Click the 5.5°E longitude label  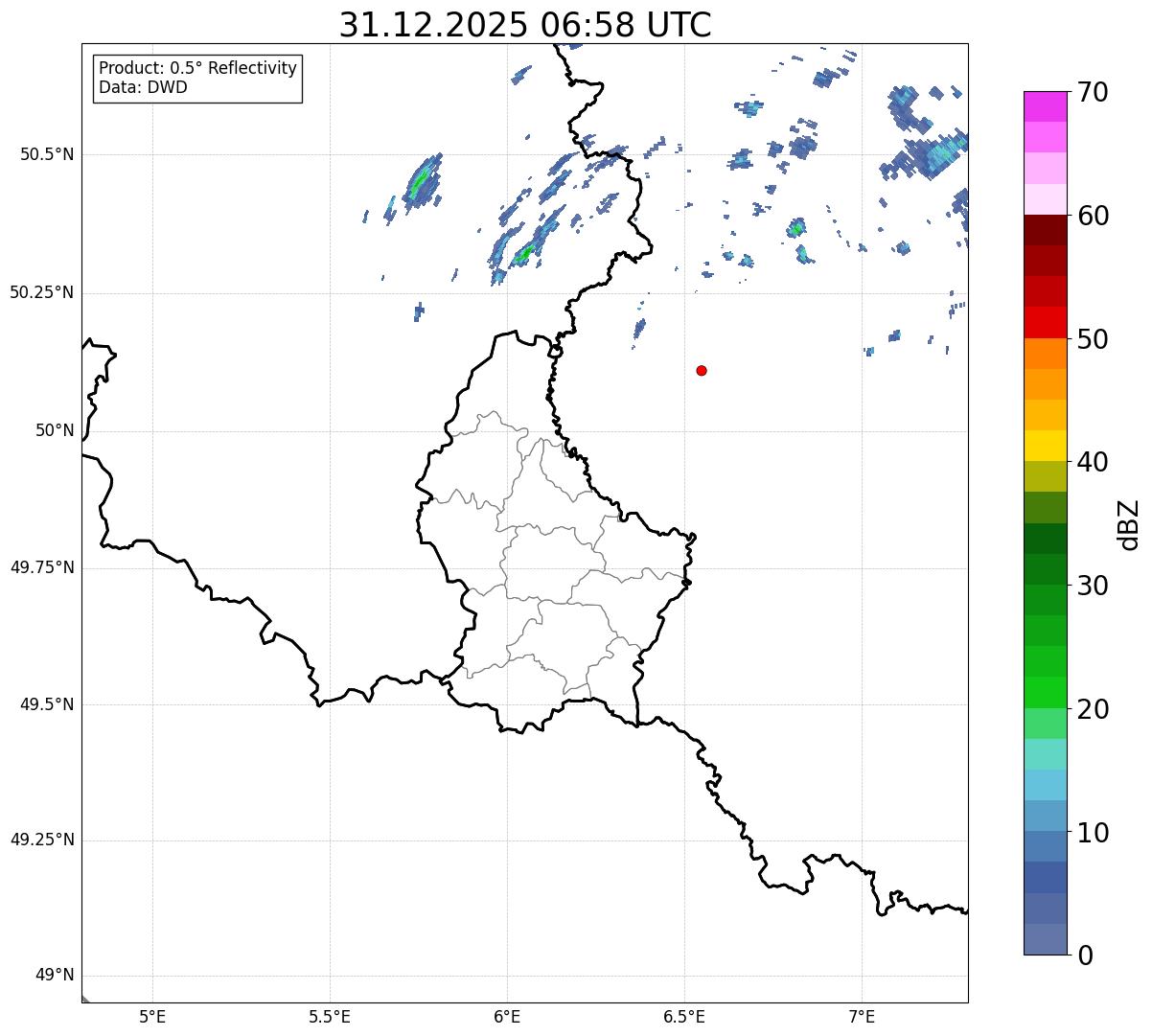click(330, 1016)
